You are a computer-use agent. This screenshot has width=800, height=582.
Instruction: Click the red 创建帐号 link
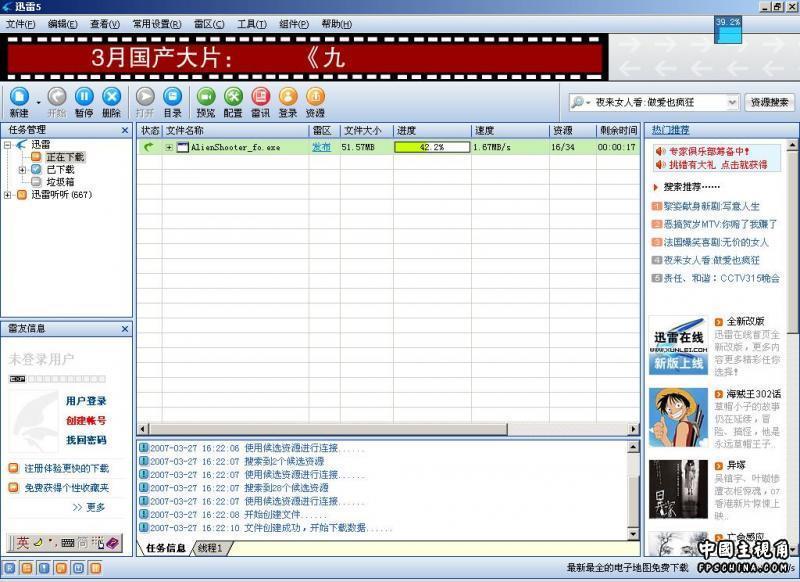[x=86, y=421]
